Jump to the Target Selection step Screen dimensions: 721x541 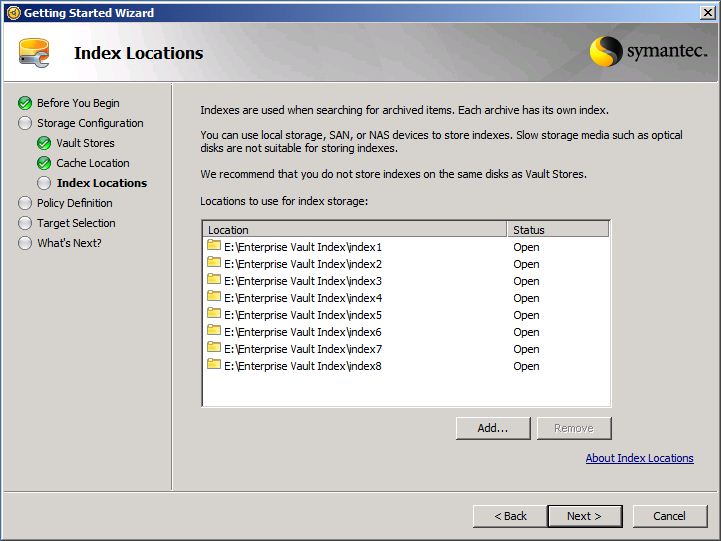pos(76,223)
